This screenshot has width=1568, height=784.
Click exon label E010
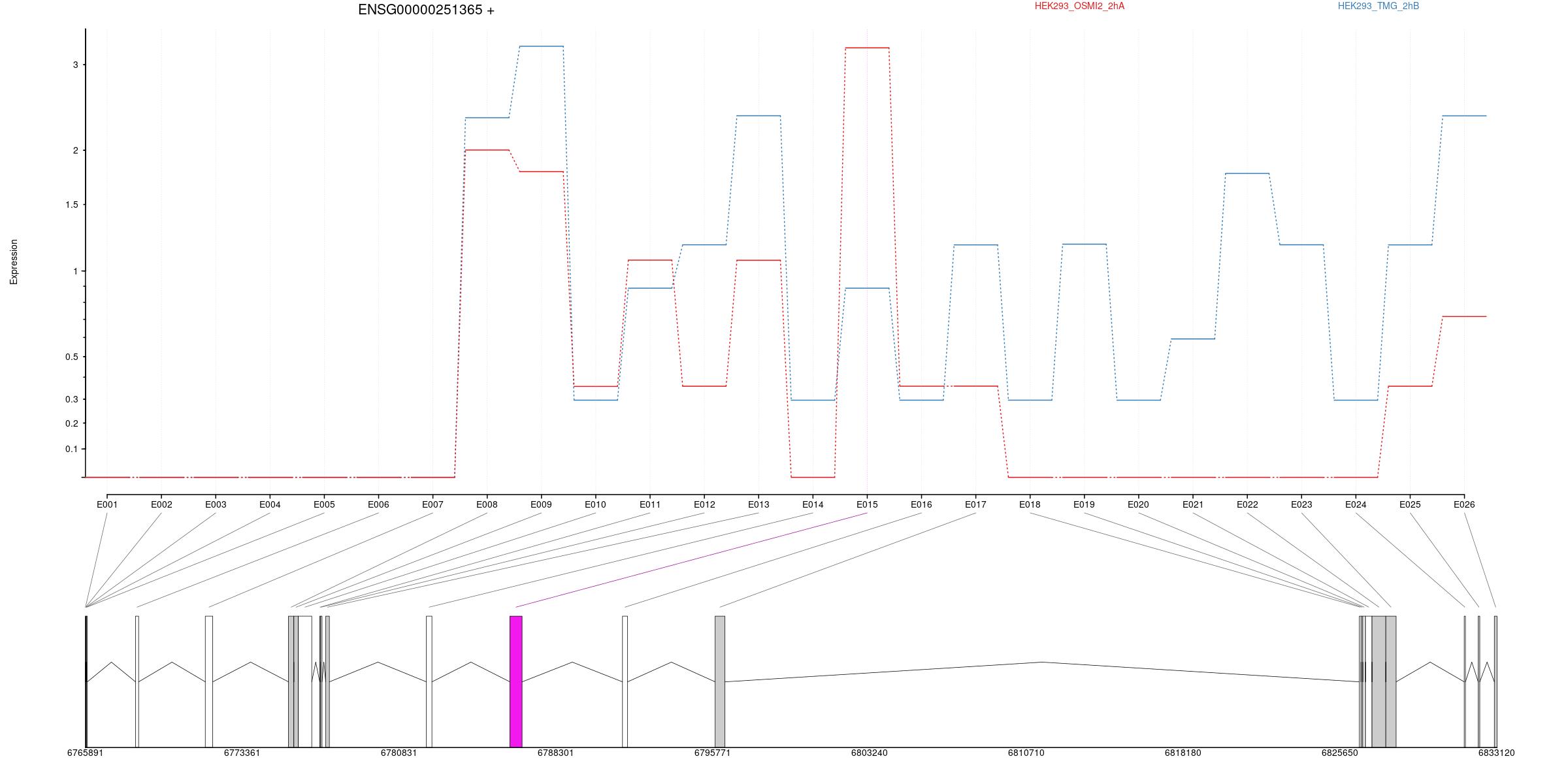tap(595, 504)
